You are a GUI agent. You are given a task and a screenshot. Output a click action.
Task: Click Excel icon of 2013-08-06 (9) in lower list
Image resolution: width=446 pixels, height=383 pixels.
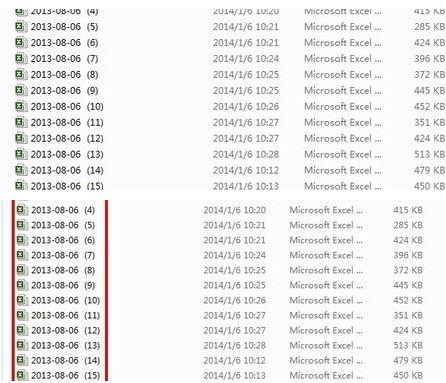[x=22, y=285]
